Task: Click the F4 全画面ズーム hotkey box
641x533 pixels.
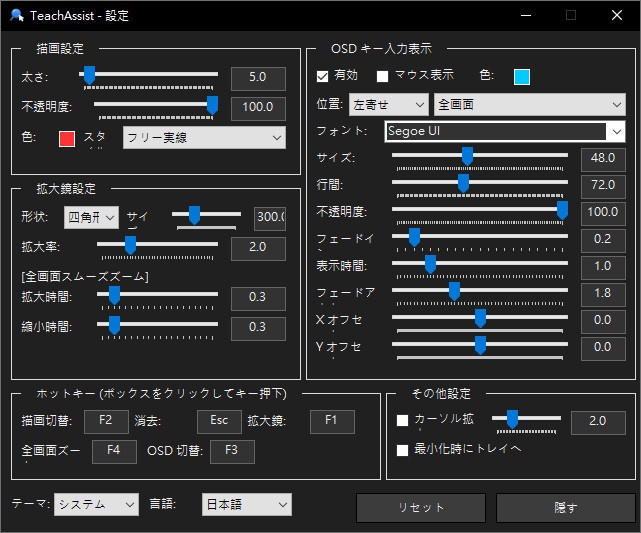Action: pyautogui.click(x=114, y=452)
